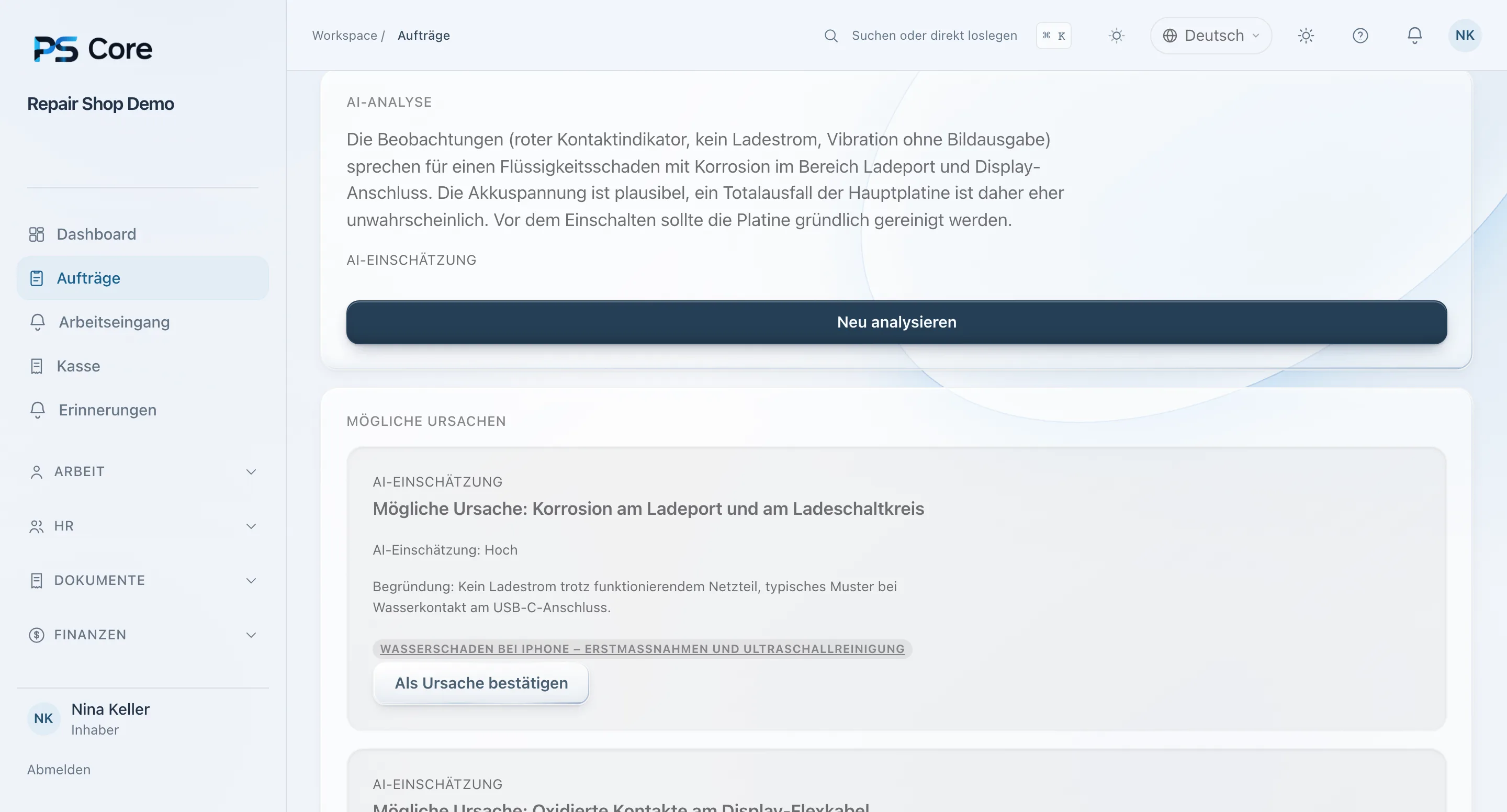Click the Neu analysieren button

[896, 322]
